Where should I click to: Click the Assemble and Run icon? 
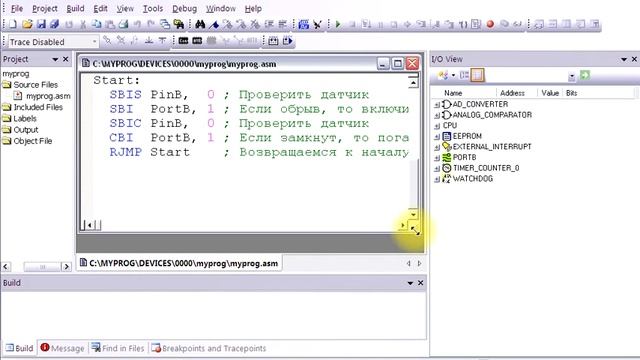pos(288,41)
